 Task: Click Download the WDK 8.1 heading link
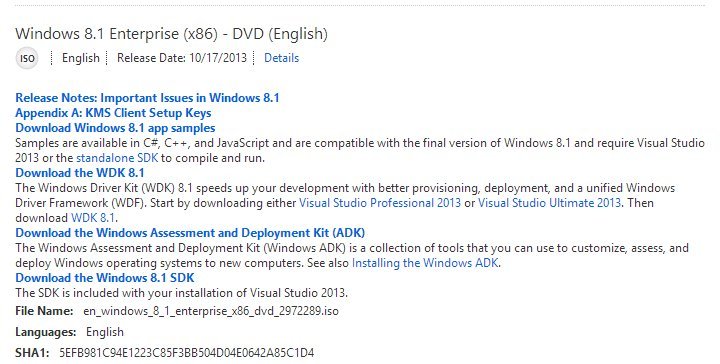point(79,173)
